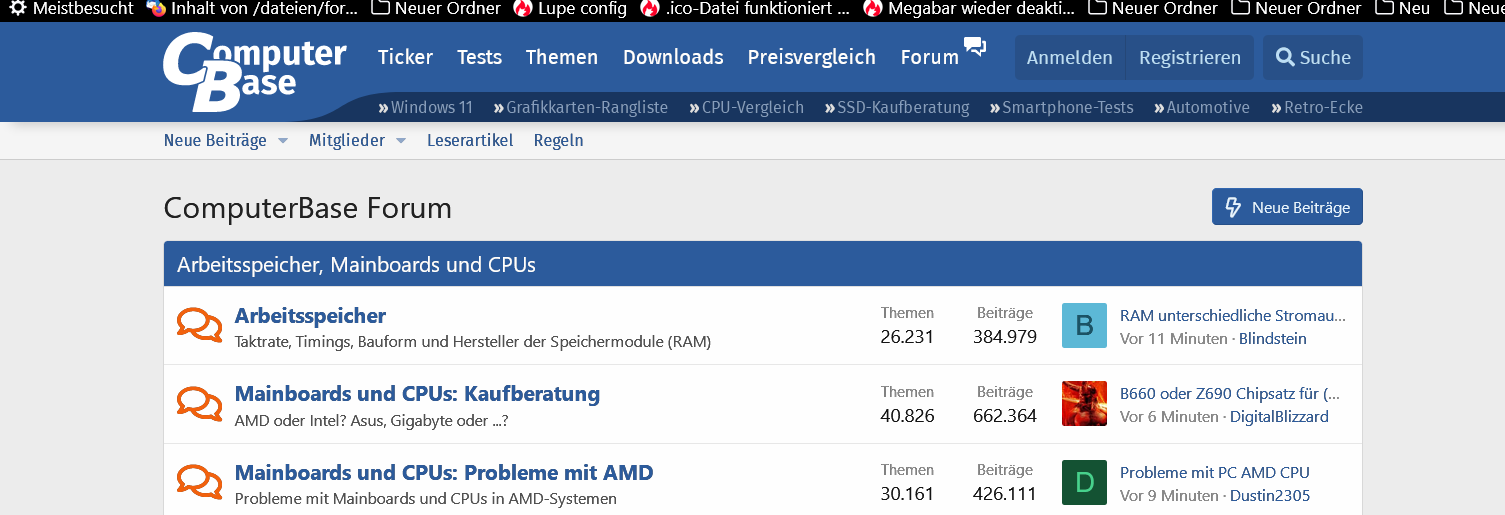Viewport: 1505px width, 515px height.
Task: Click the Kaufberatung forum bubble icon
Action: point(200,403)
